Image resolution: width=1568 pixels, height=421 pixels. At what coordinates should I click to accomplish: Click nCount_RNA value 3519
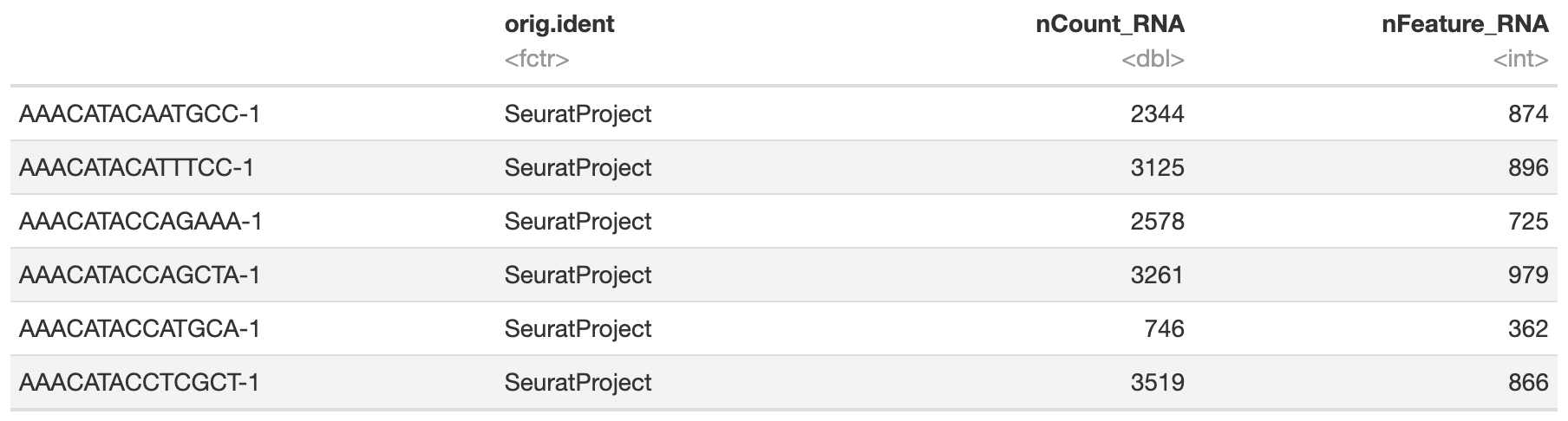point(1157,383)
